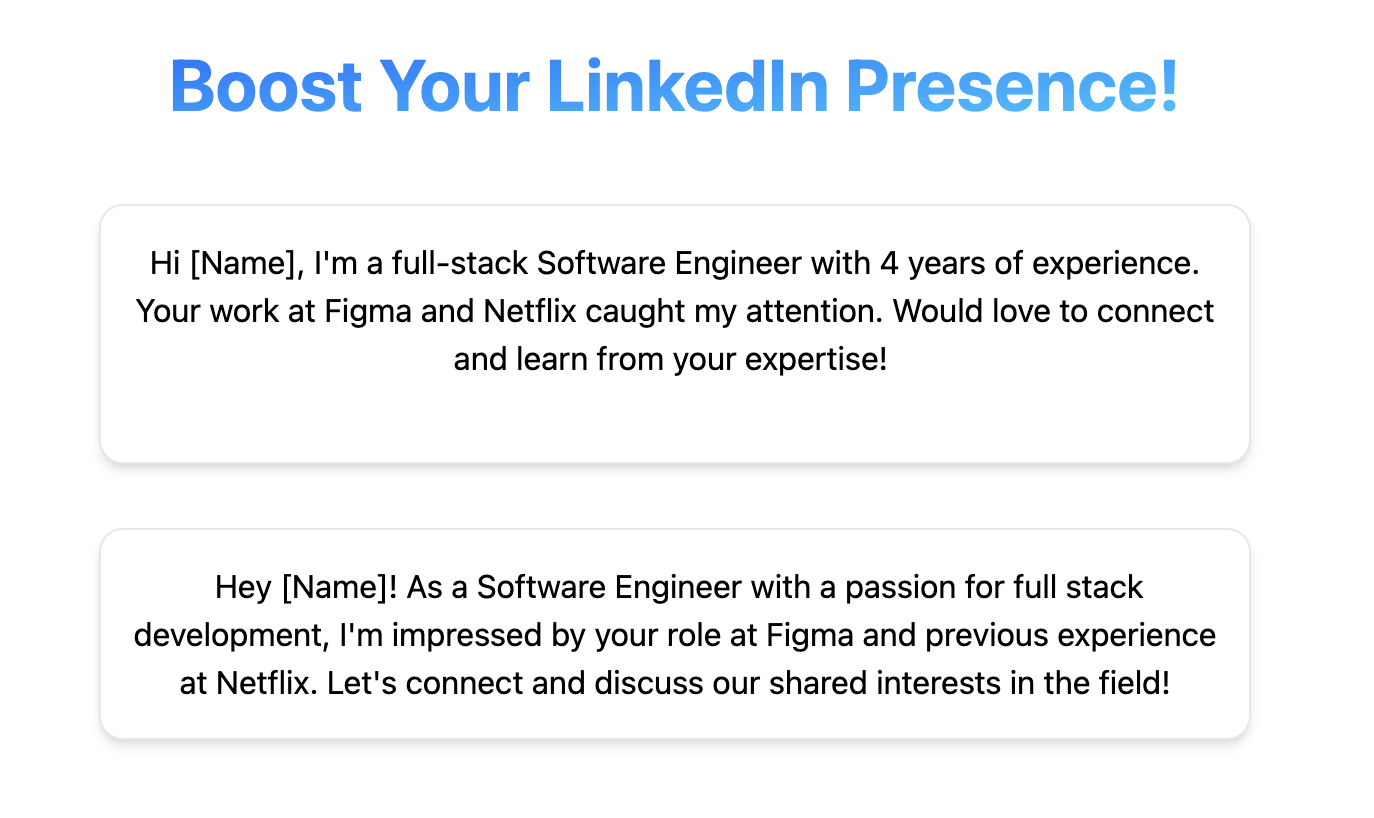Screen dimensions: 1374x818
Task: Click the word "Boost" in the heading
Action: coord(265,86)
